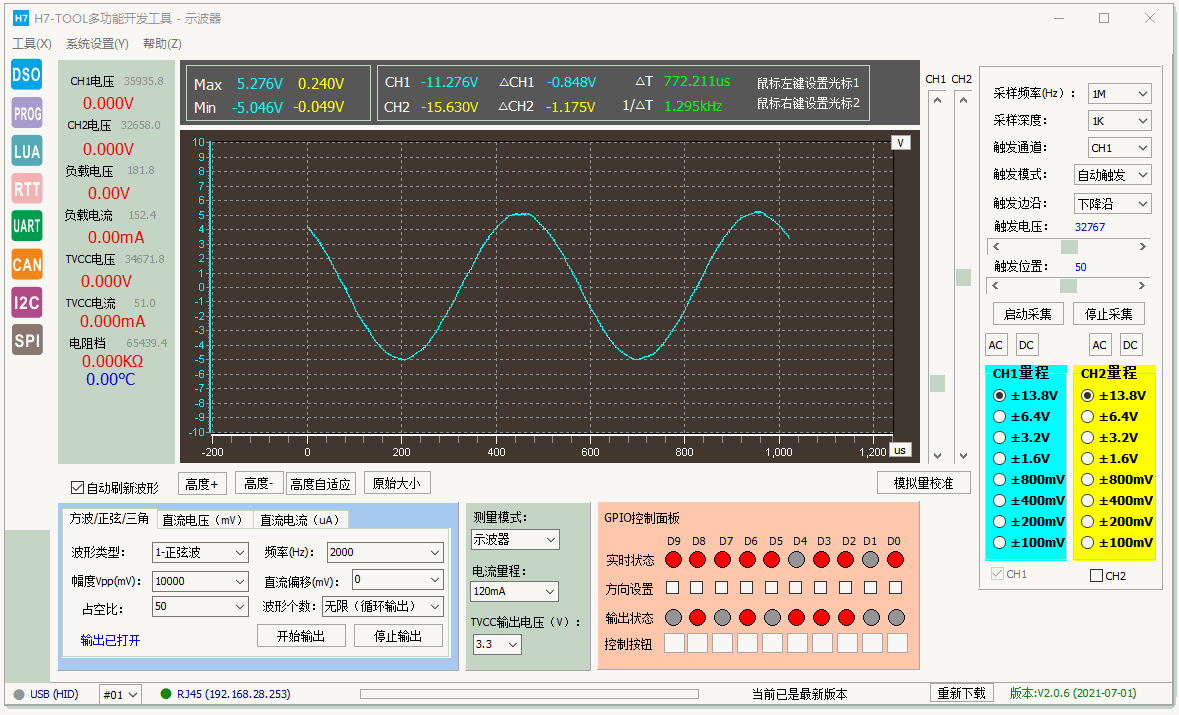Select CH1 range ±100mV
This screenshot has width=1179, height=715.
[999, 543]
